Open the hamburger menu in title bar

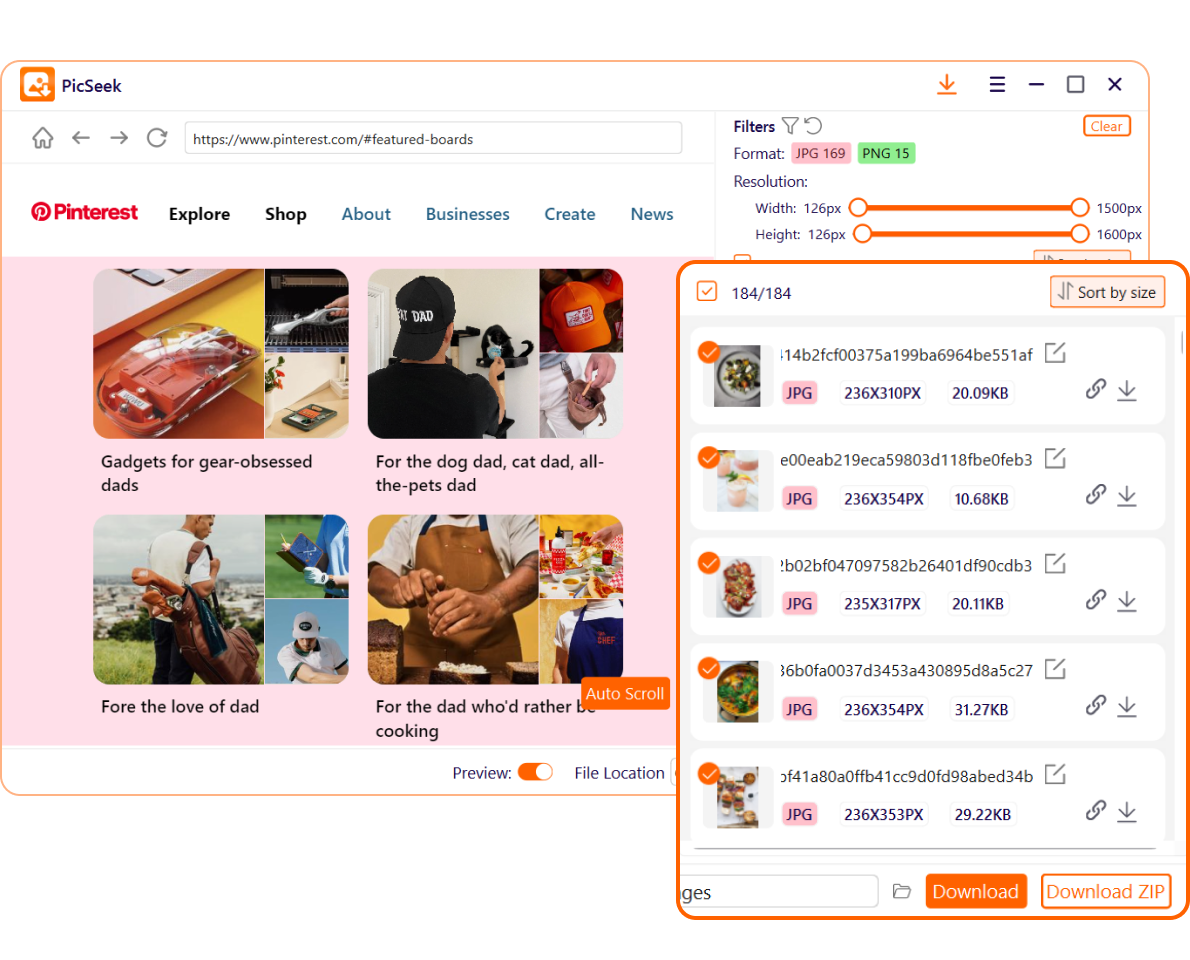[997, 84]
